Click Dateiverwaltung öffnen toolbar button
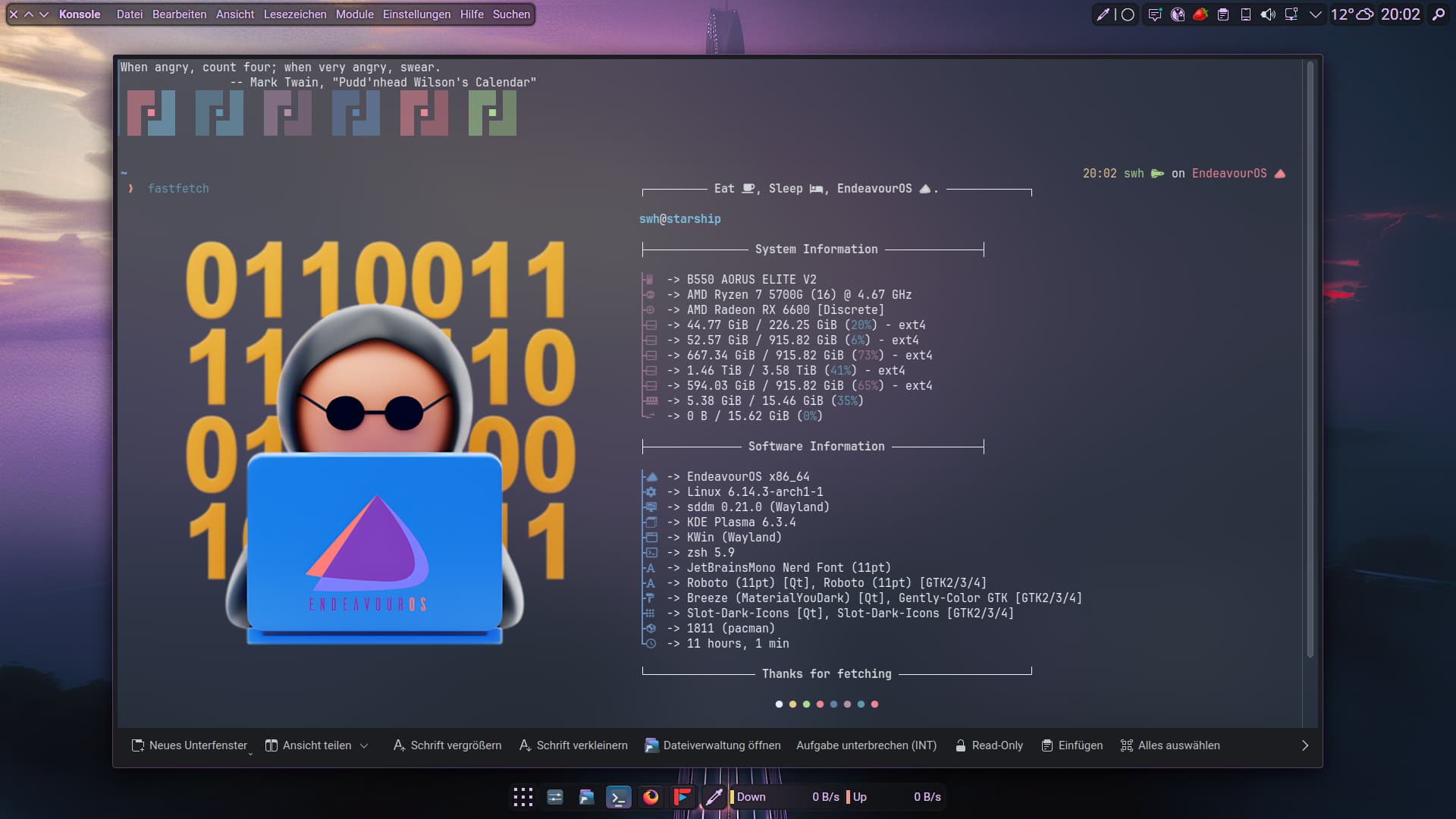The width and height of the screenshot is (1456, 819). tap(713, 745)
